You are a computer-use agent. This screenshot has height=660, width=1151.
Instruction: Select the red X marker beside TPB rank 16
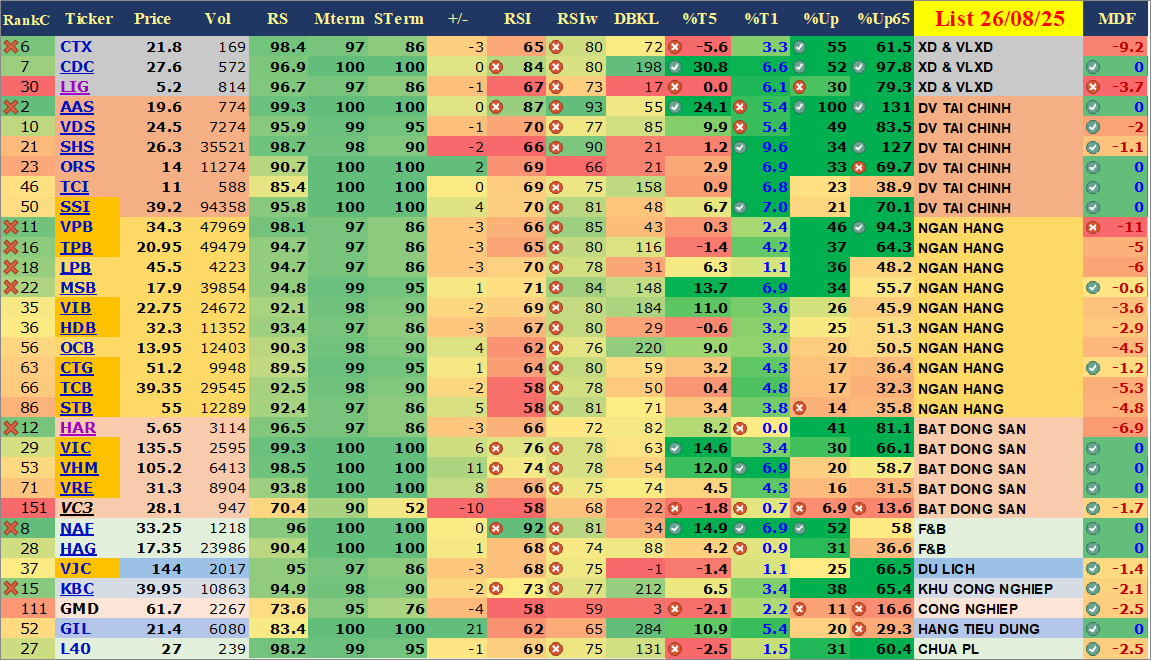pos(10,247)
